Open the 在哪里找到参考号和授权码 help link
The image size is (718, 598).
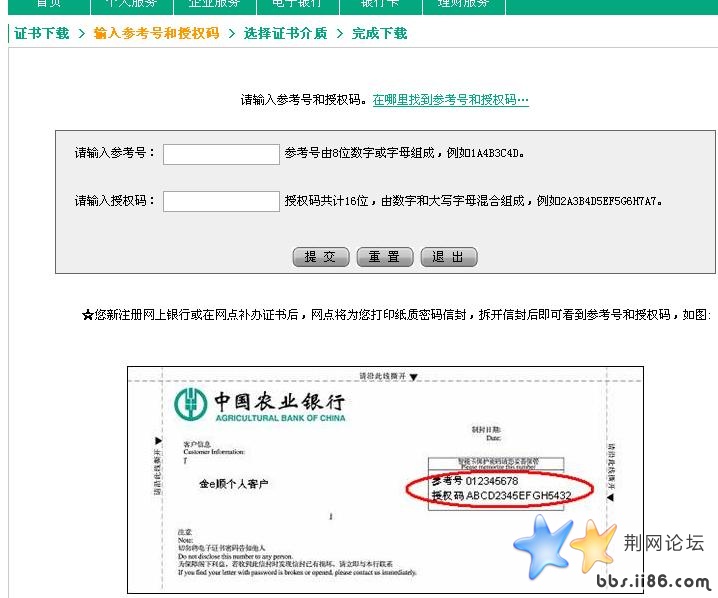(x=451, y=100)
